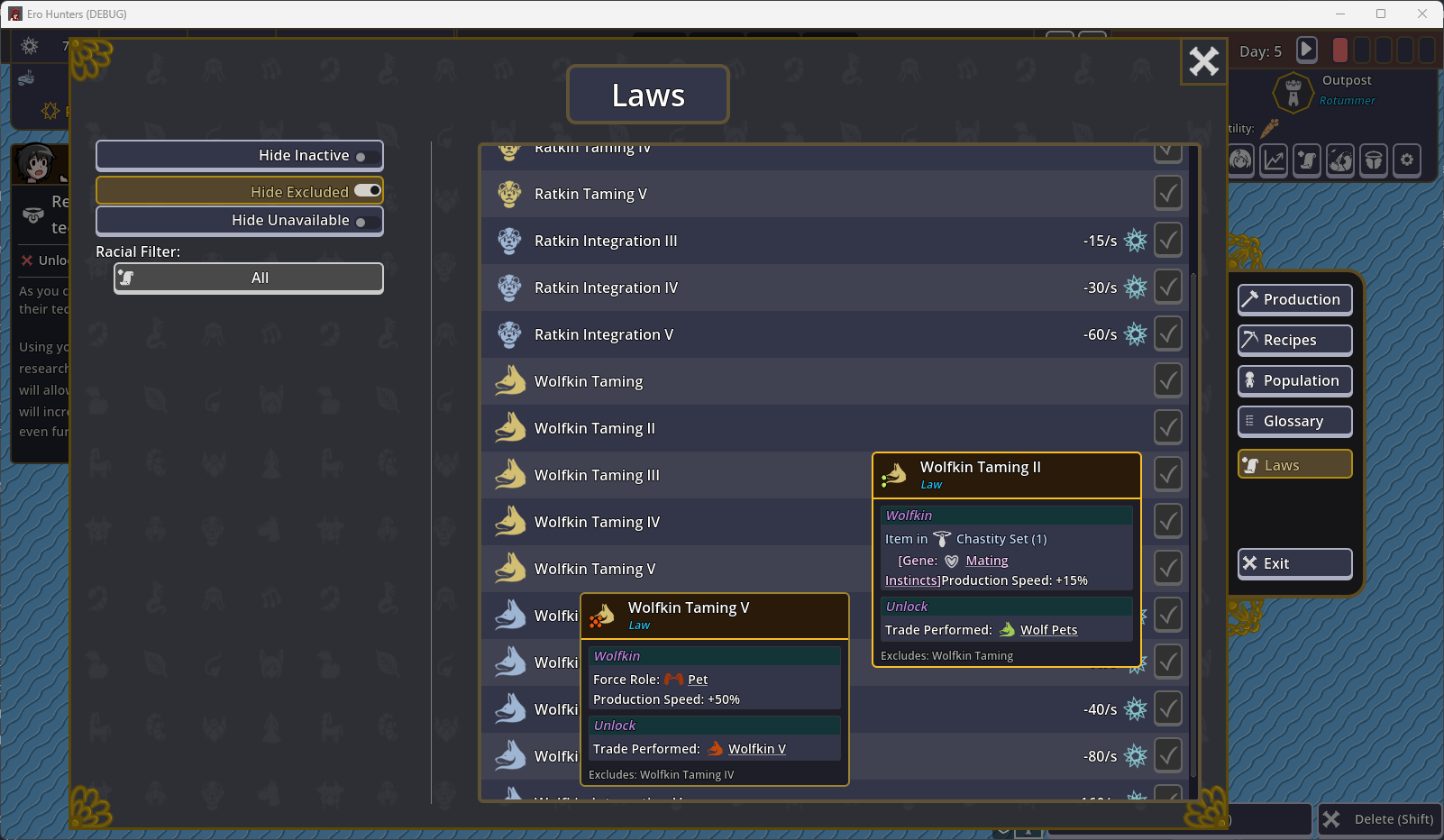Open the Glossary menu
The height and width of the screenshot is (840, 1444).
coord(1294,421)
